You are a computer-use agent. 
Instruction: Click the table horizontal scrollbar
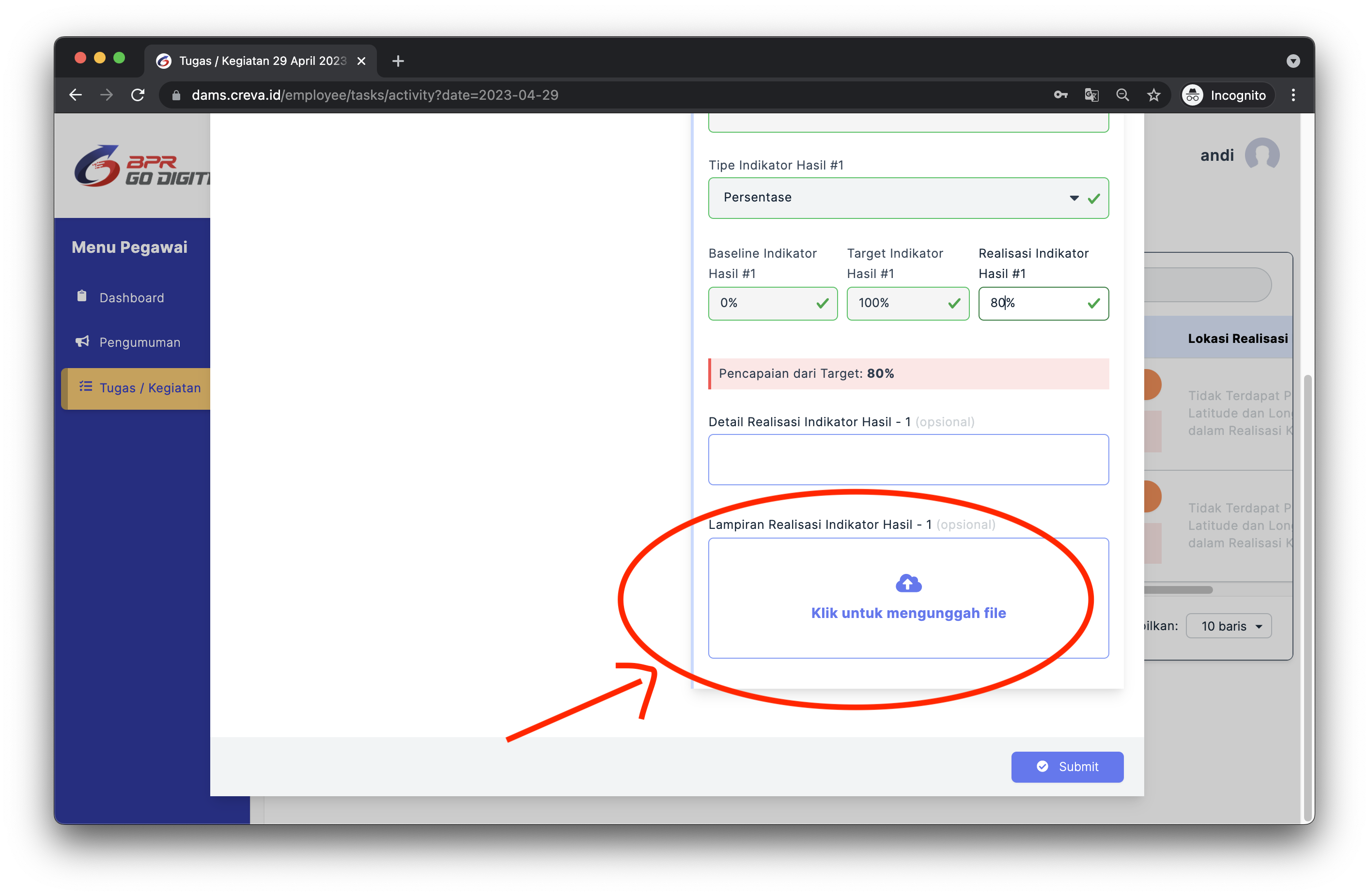click(x=1178, y=589)
